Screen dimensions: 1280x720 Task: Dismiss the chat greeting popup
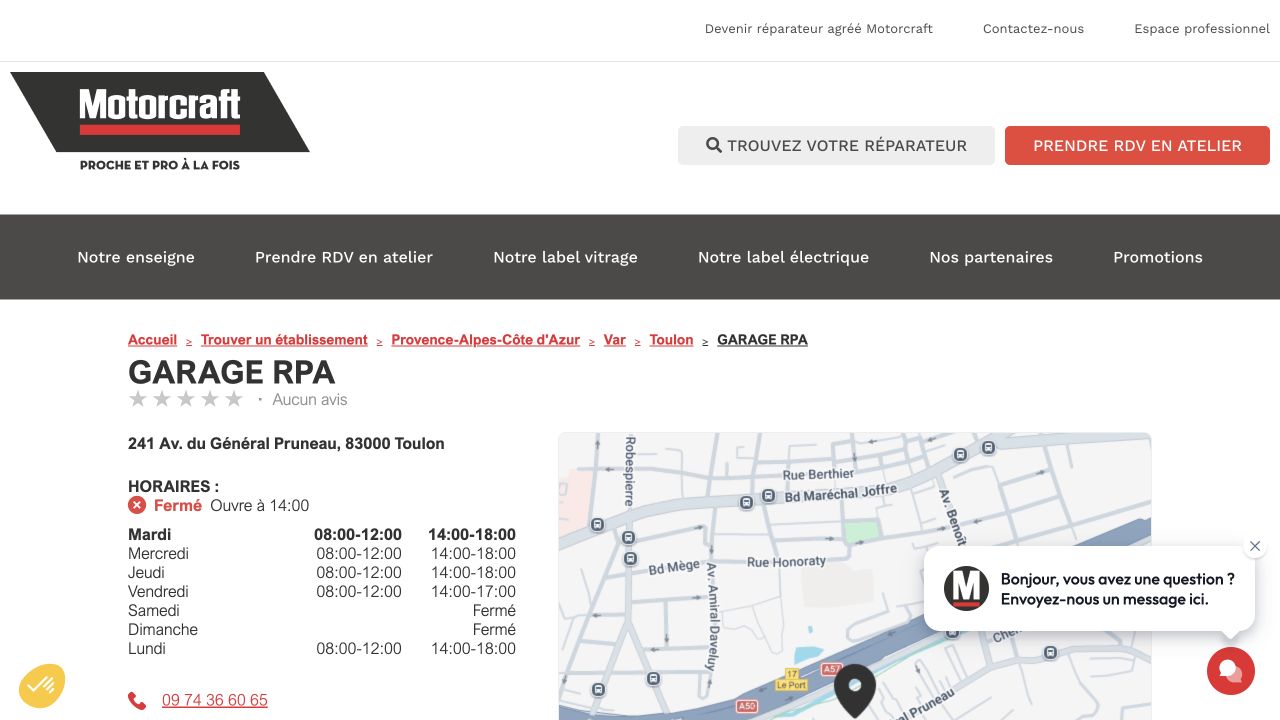(x=1255, y=546)
